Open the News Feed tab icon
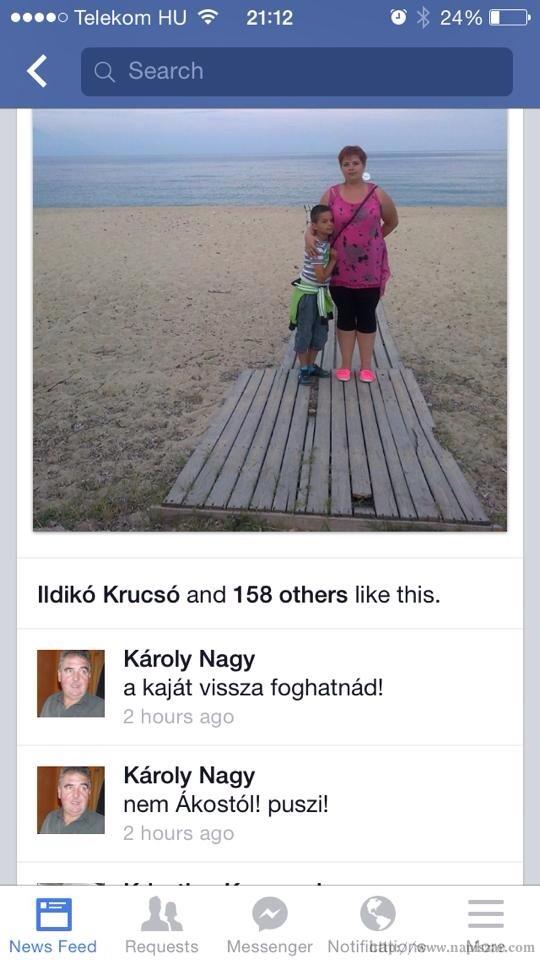The height and width of the screenshot is (960, 540). (x=53, y=914)
